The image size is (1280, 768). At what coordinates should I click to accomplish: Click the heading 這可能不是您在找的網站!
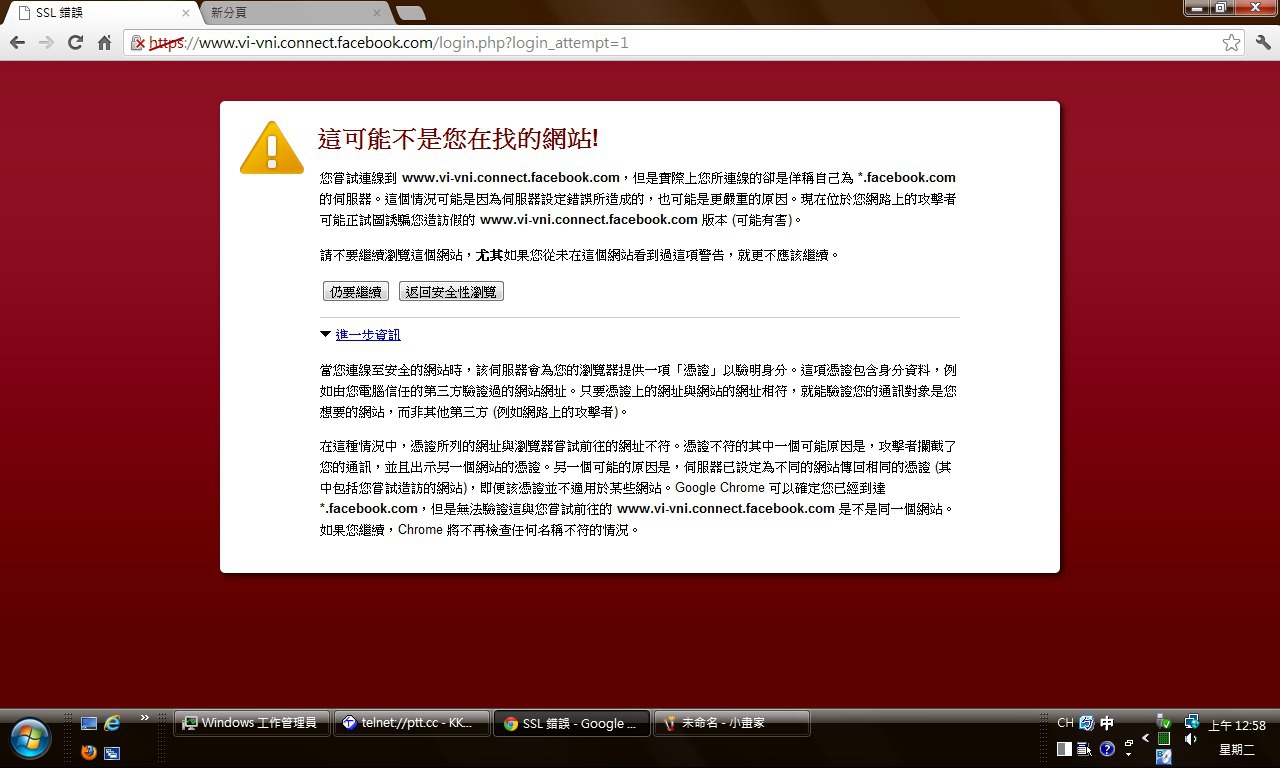coord(458,139)
